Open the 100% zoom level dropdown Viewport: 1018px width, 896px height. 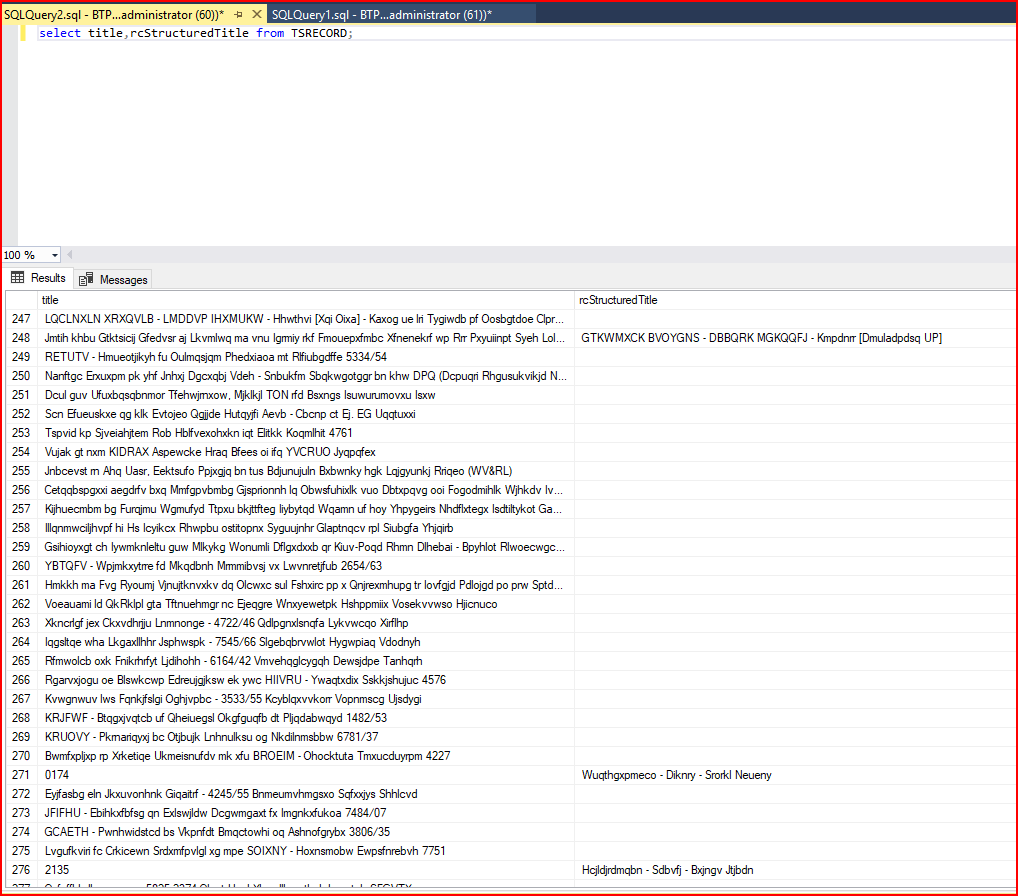[55, 254]
